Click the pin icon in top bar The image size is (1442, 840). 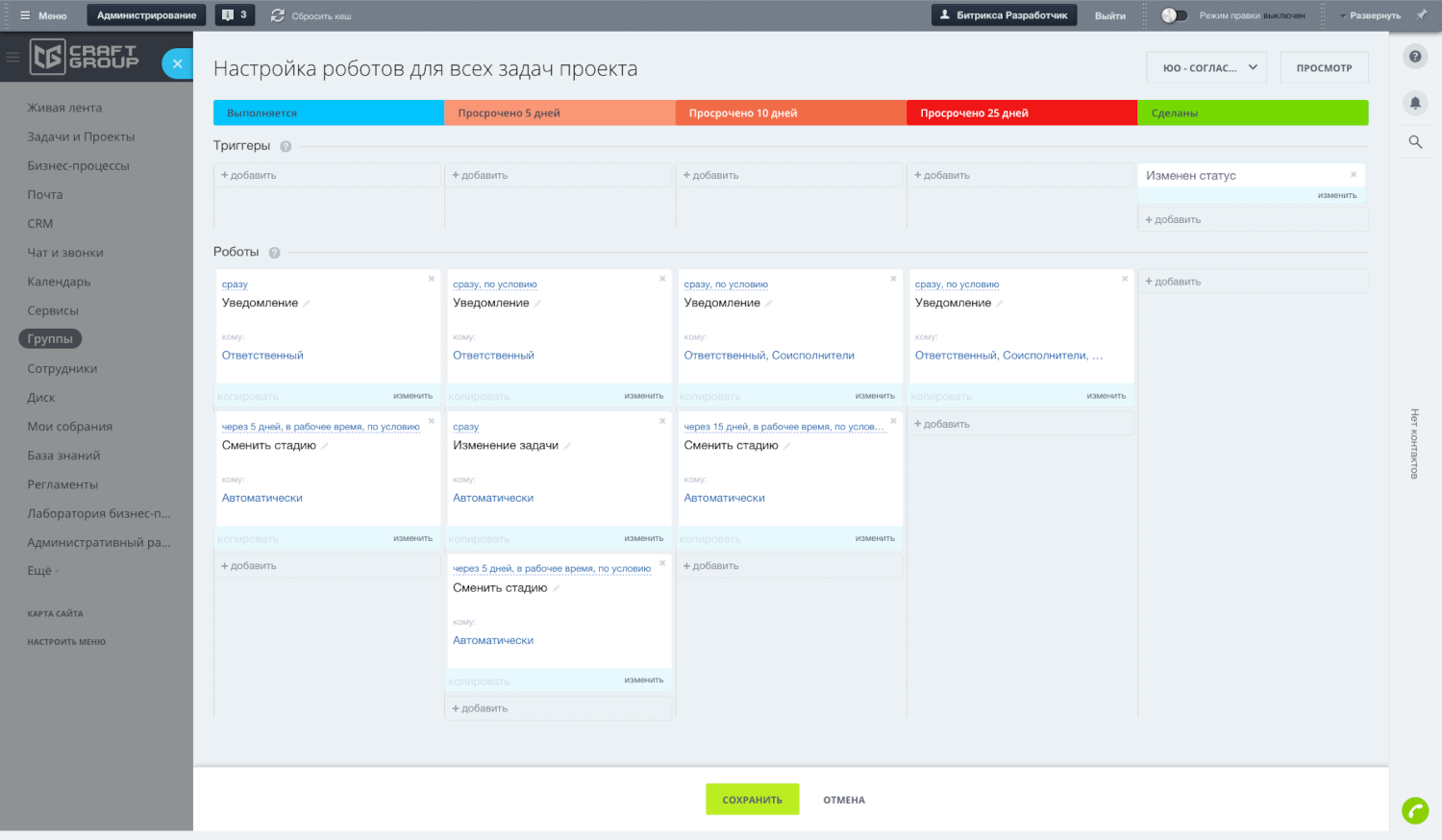coord(1422,15)
